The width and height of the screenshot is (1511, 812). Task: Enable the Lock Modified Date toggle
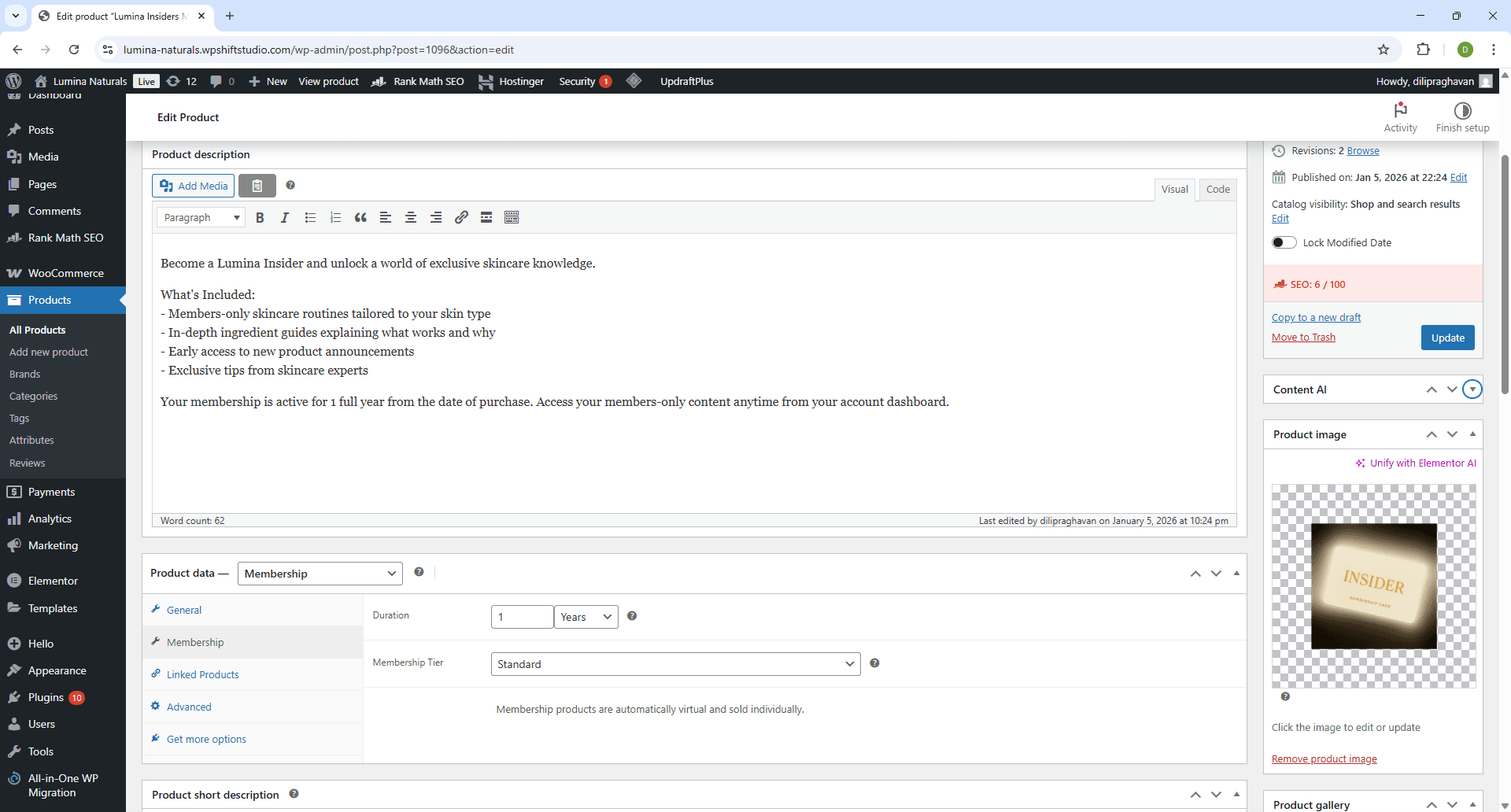pos(1284,242)
